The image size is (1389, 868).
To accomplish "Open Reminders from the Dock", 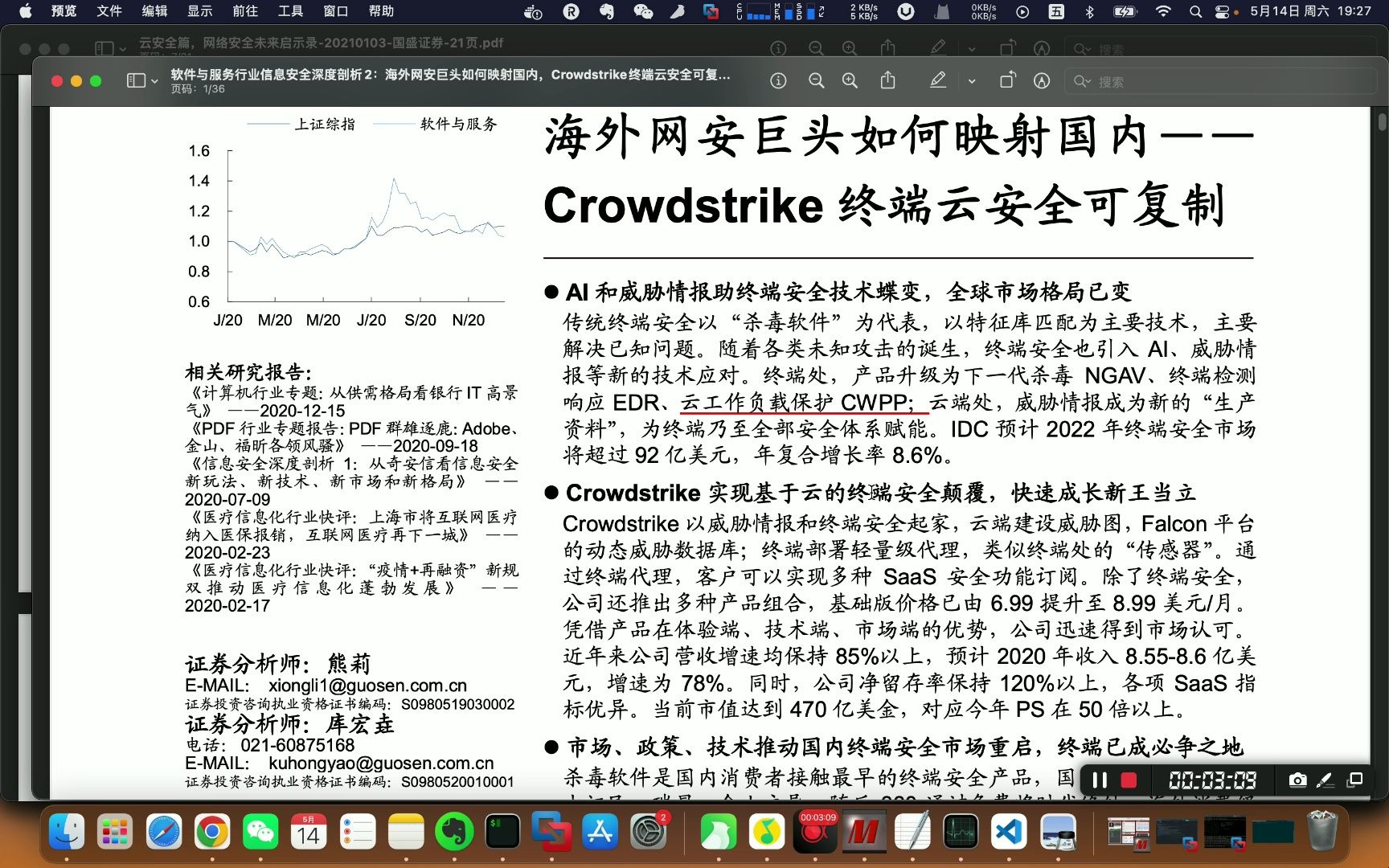I will 358,832.
